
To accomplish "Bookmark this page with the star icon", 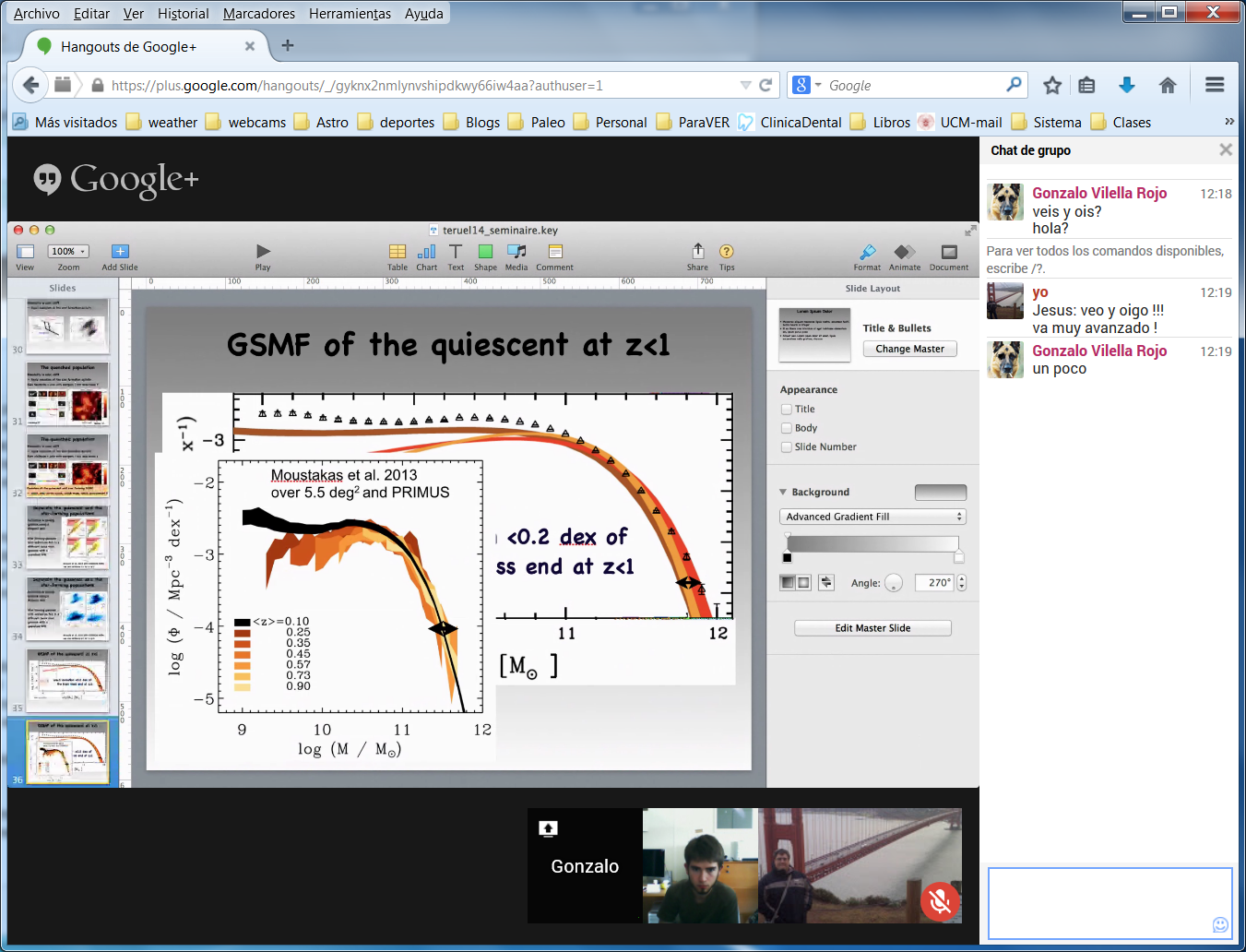I will (x=1052, y=85).
